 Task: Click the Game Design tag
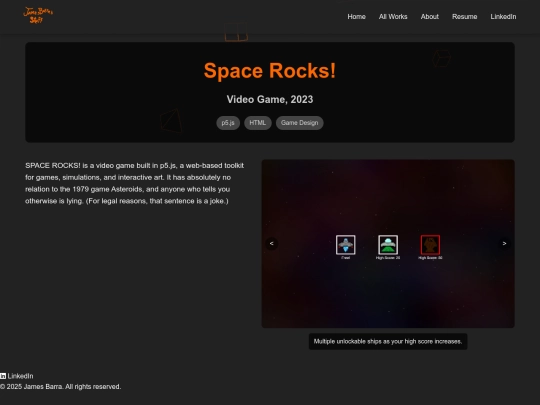pos(299,123)
